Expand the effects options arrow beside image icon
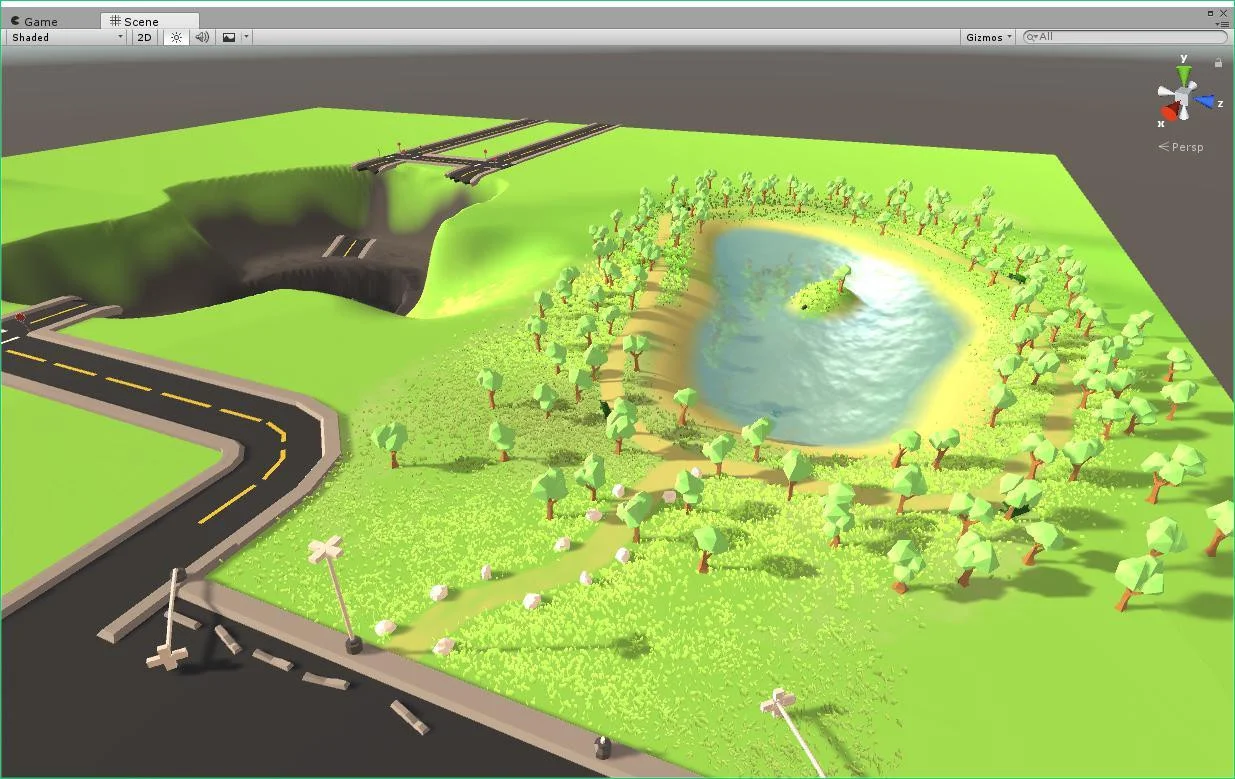The height and width of the screenshot is (779, 1235). [x=247, y=37]
